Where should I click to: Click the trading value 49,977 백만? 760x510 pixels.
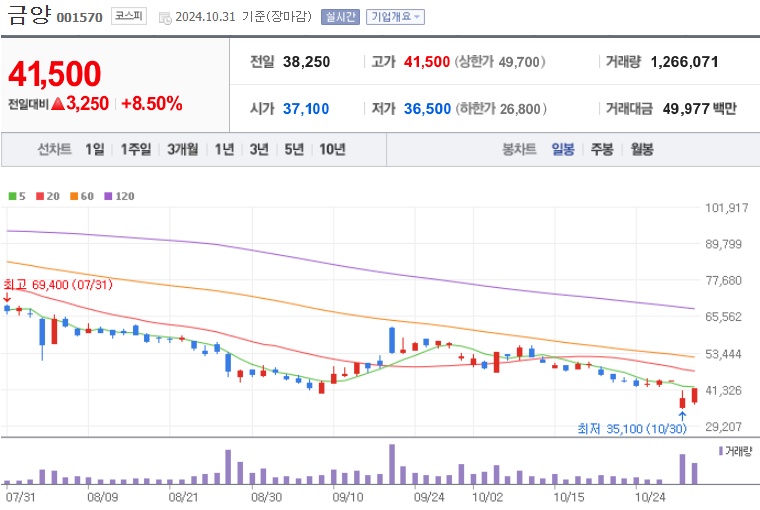pos(699,109)
